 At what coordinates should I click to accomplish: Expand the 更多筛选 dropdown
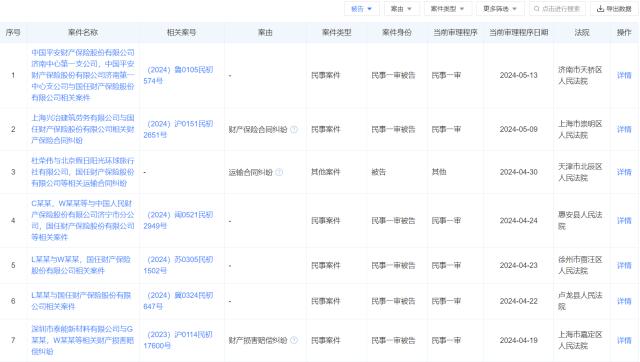tap(500, 9)
